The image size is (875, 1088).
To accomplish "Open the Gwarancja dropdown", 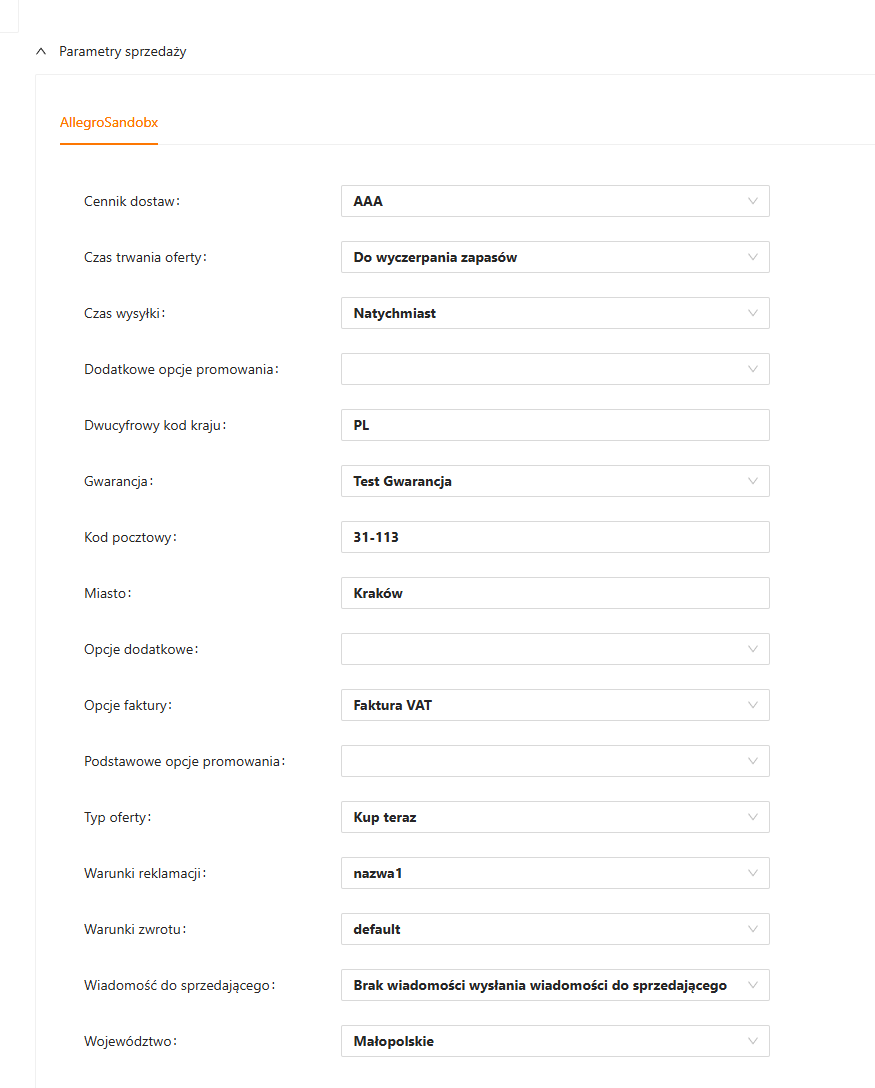I will (555, 481).
